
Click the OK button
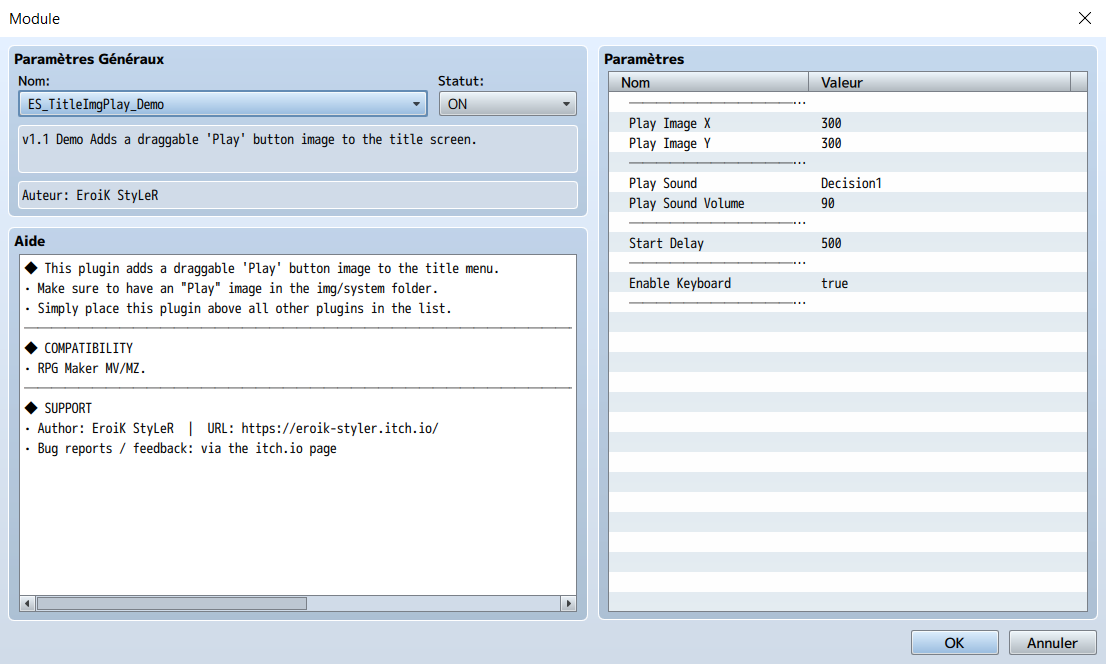[954, 643]
